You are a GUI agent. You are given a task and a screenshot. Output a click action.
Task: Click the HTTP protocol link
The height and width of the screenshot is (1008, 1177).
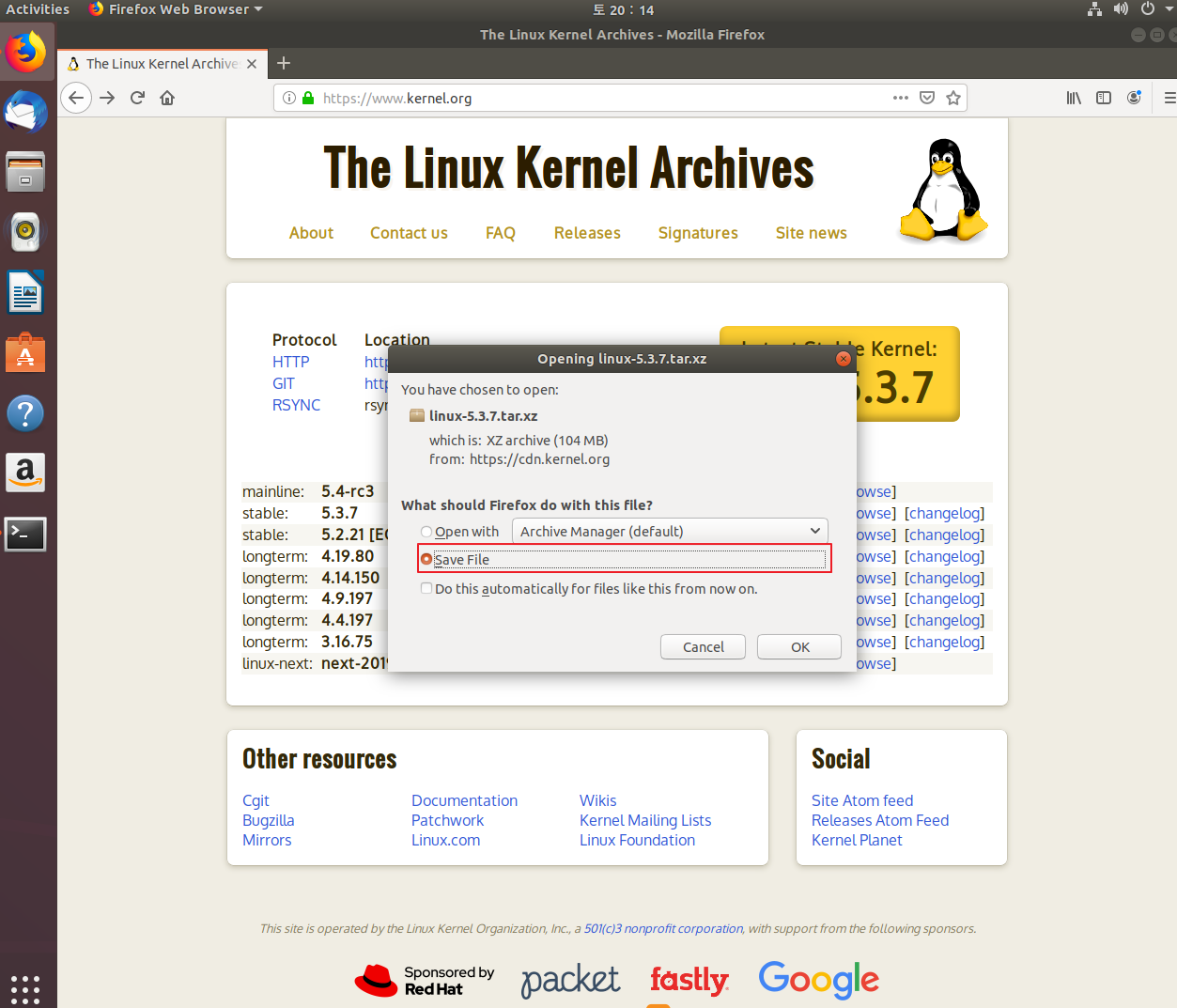point(291,362)
